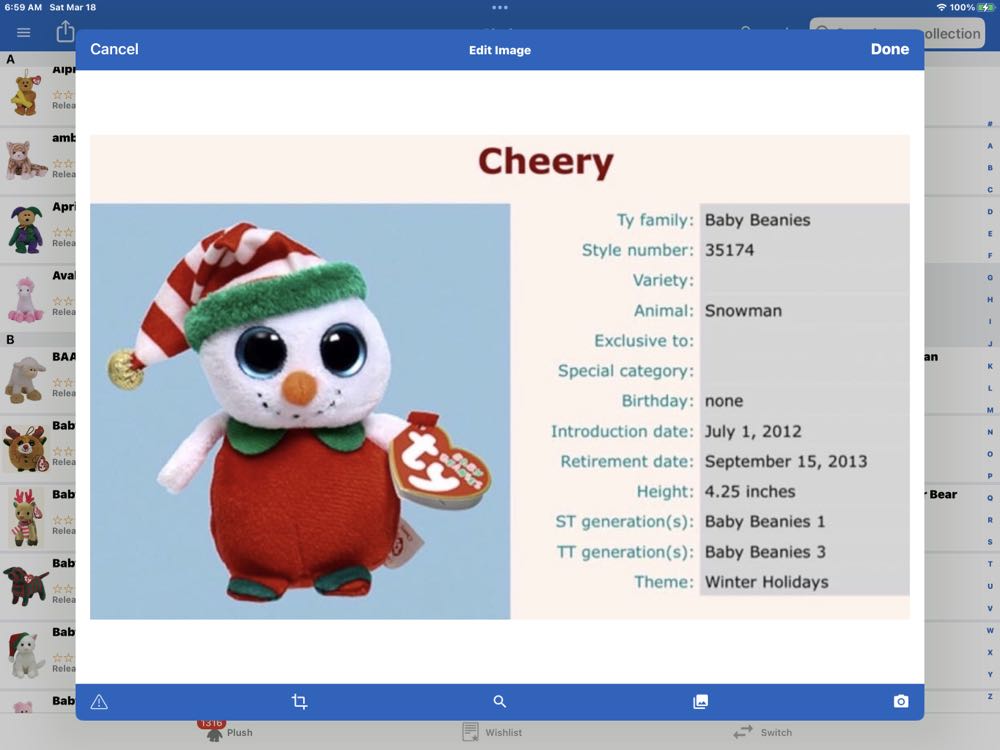
Task: Jump to letter K in the index
Action: 990,366
